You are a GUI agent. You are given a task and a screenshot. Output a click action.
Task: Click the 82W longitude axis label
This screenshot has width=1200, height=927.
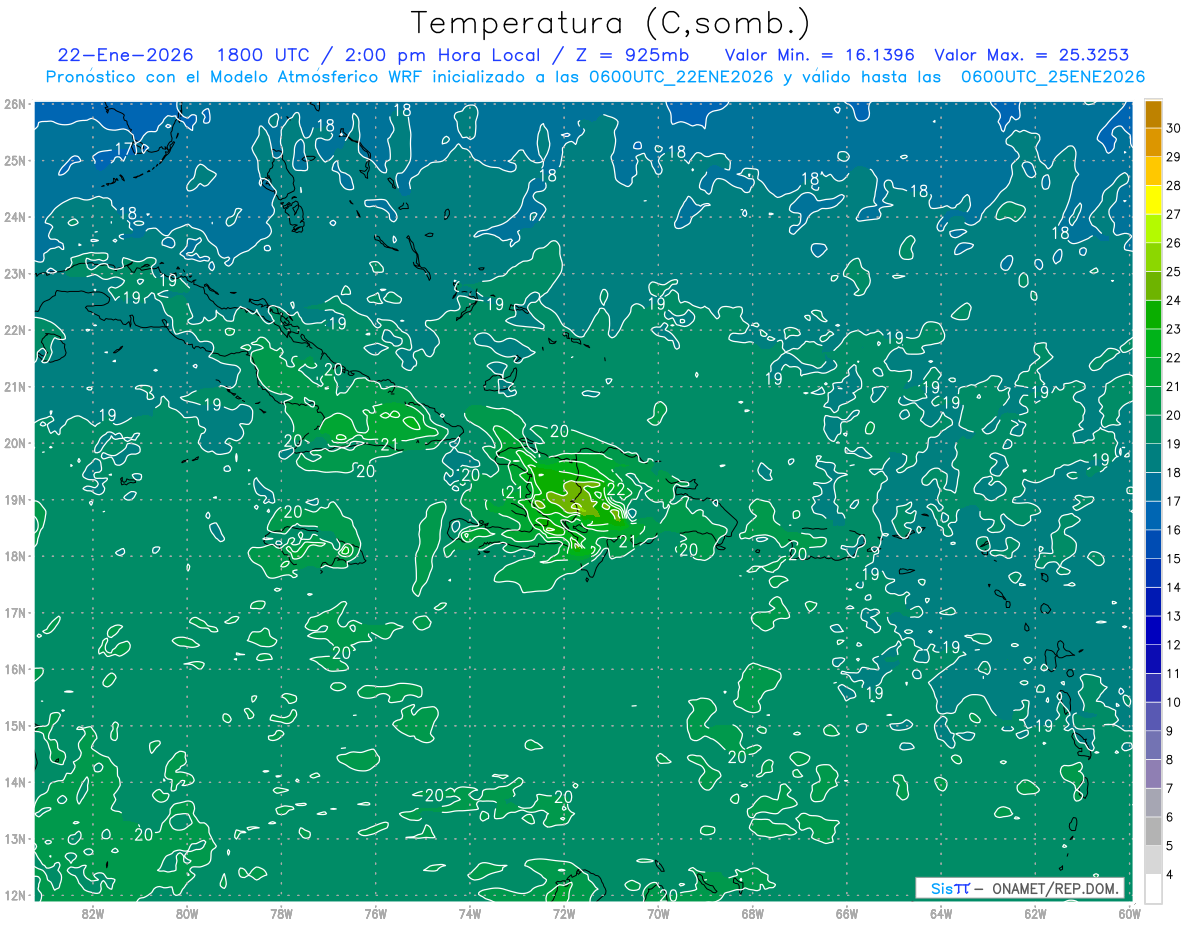pyautogui.click(x=93, y=913)
